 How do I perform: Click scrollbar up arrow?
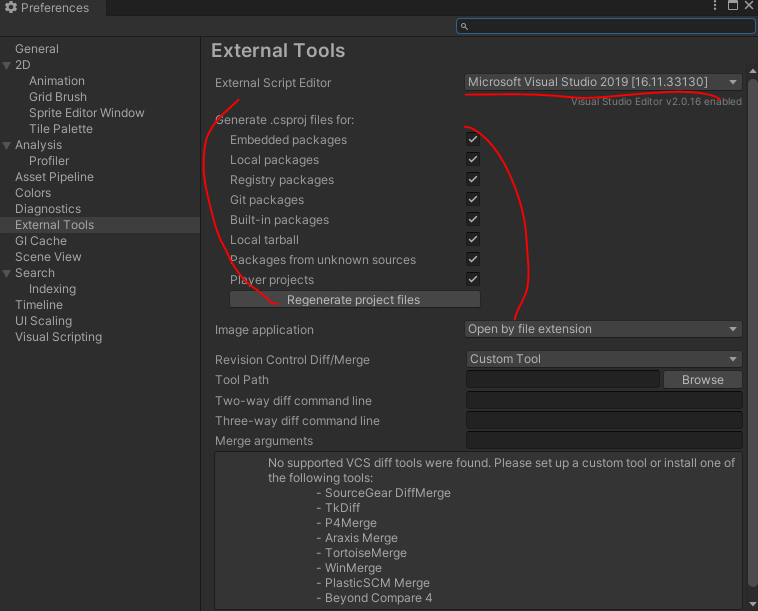click(x=753, y=71)
